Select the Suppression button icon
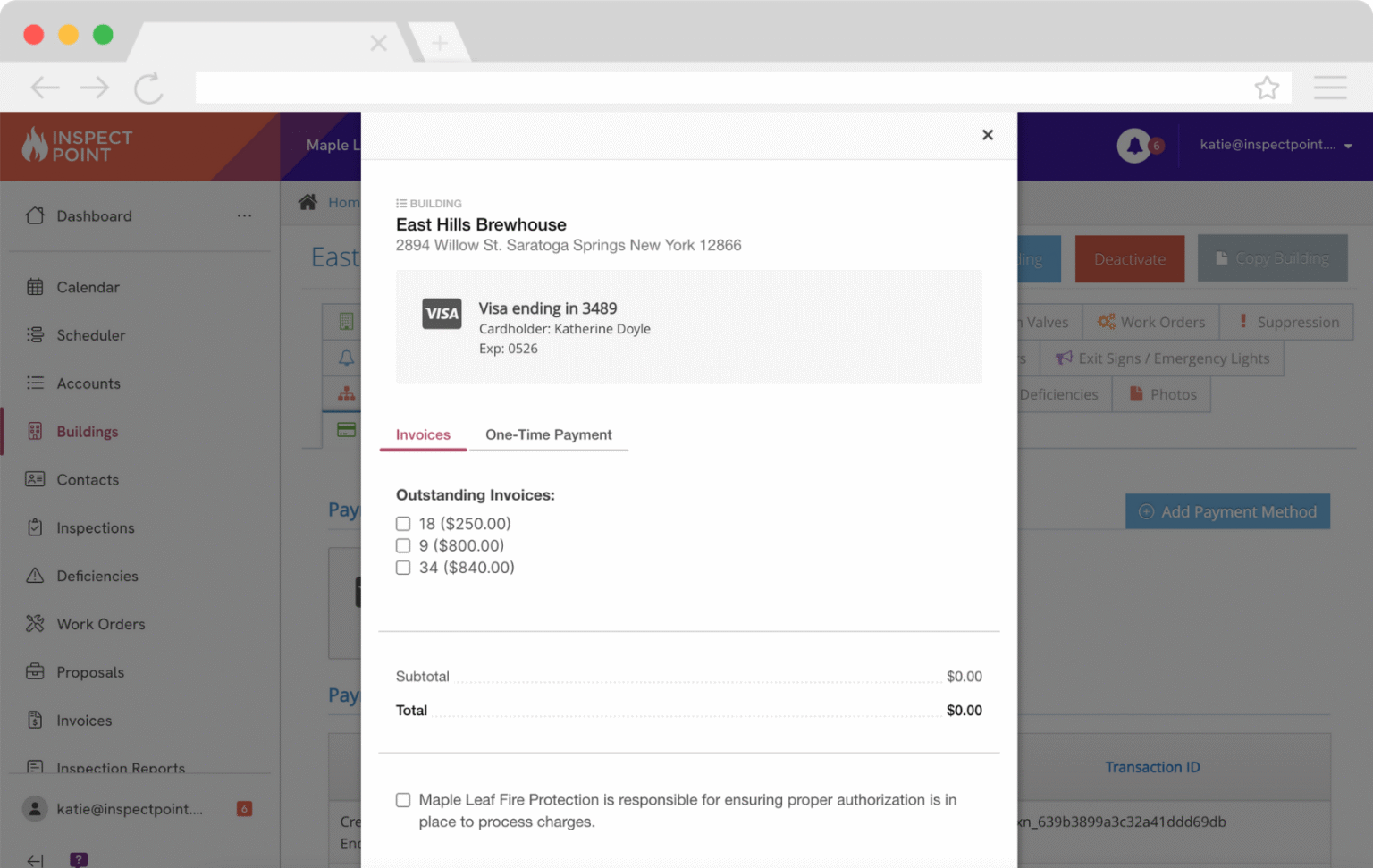 (1243, 322)
